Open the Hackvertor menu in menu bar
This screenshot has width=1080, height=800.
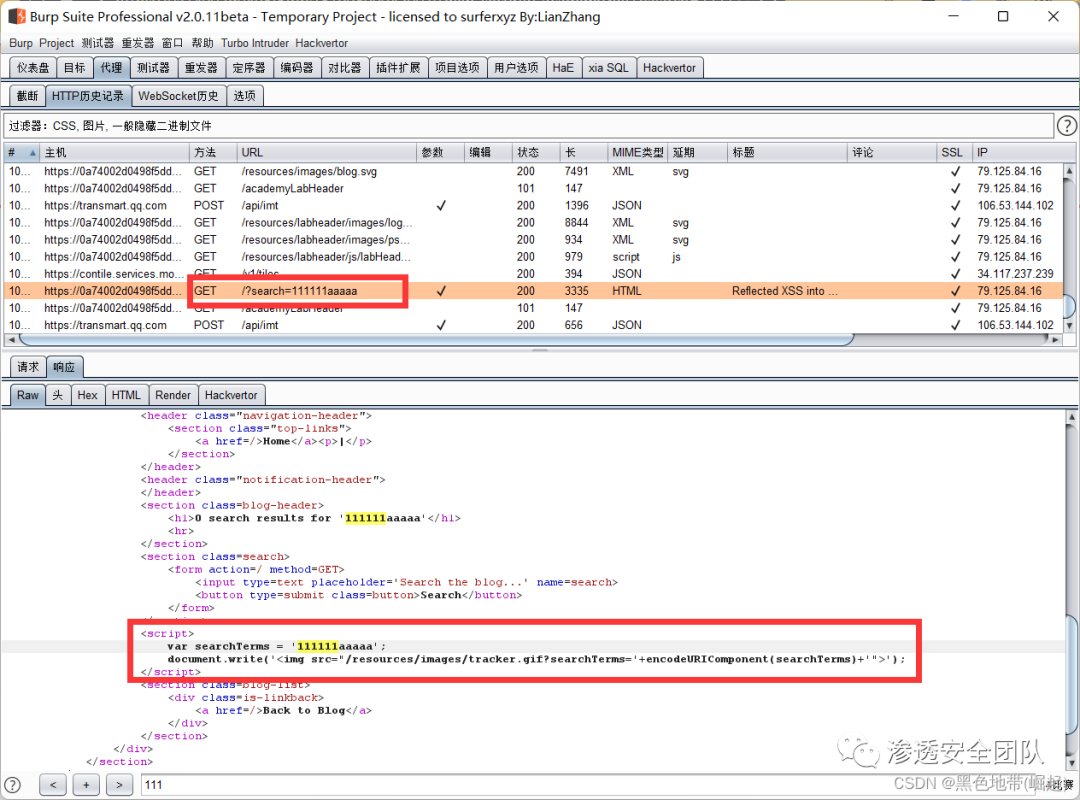tap(322, 43)
